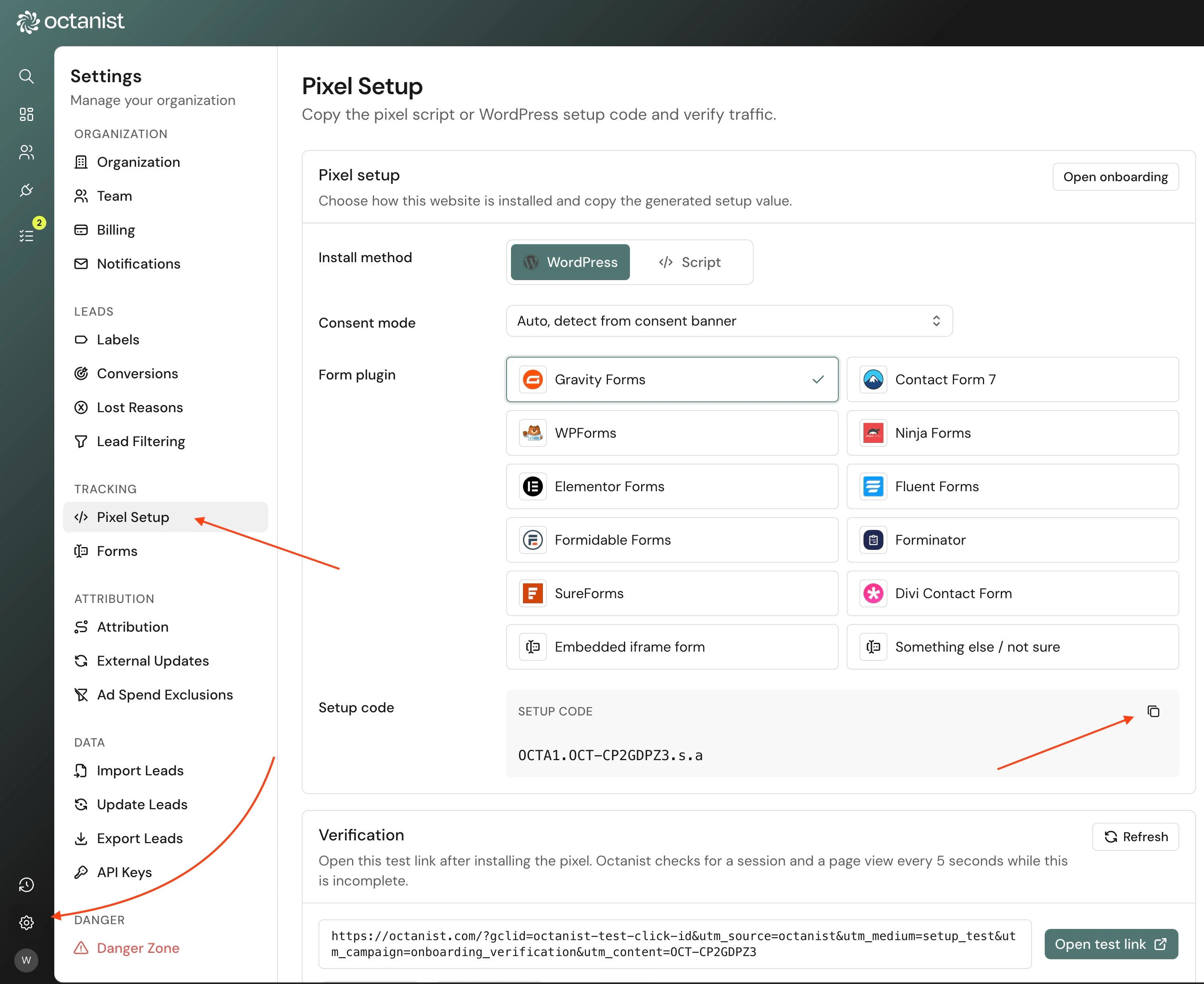Screen dimensions: 1204x984
Task: Open settings gear icon in left rail
Action: (x=26, y=923)
